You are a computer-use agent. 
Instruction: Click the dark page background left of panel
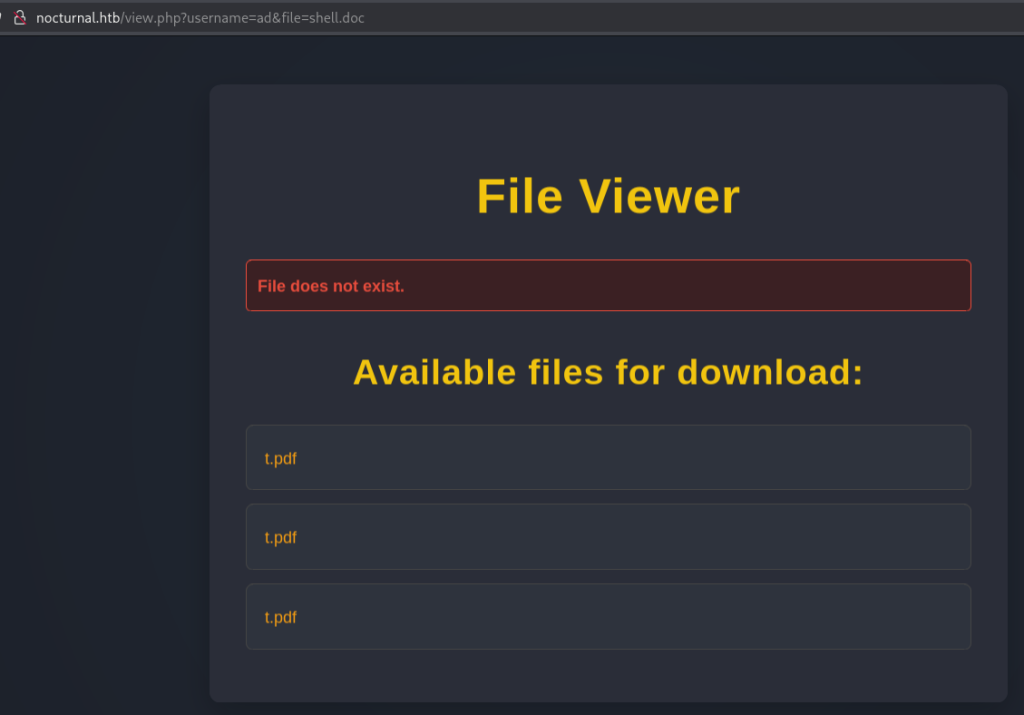coord(100,400)
